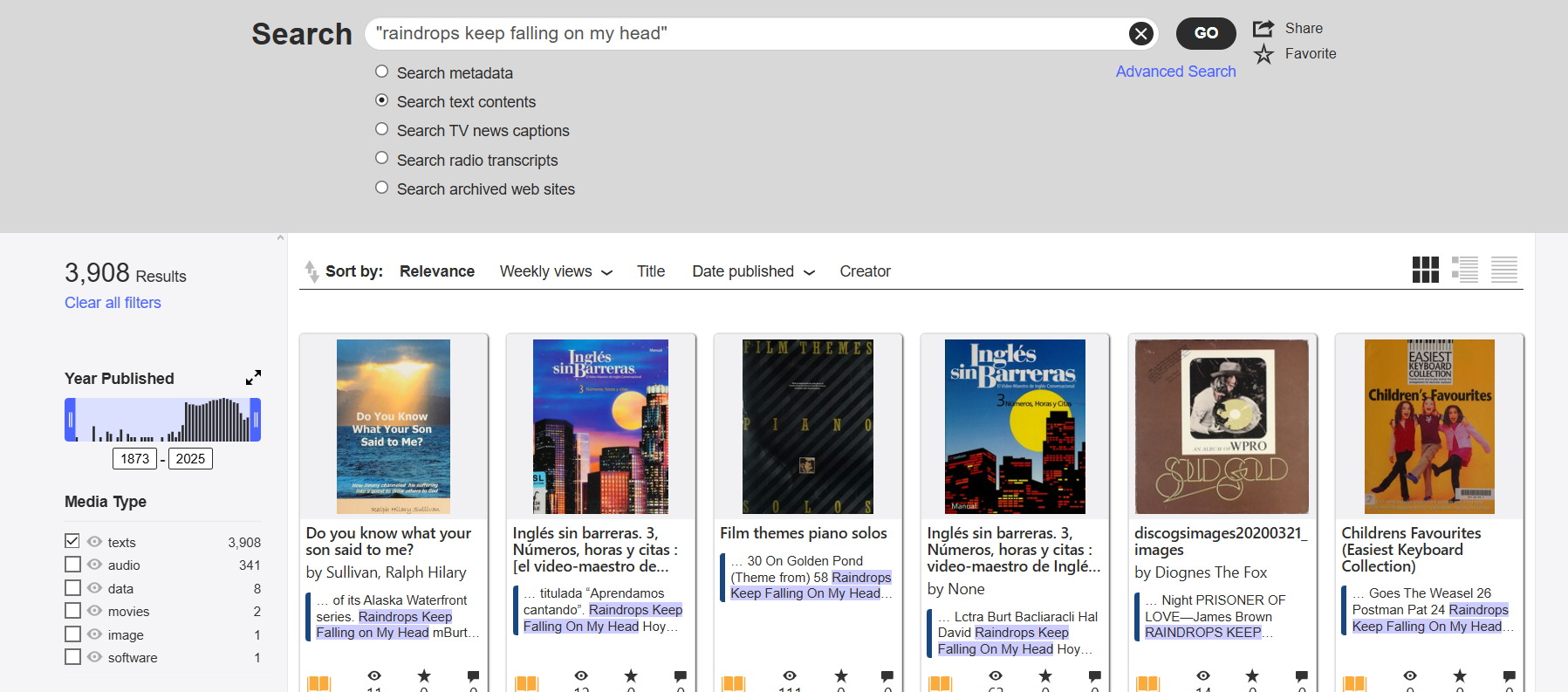
Task: Check the data media type checkbox
Action: click(x=72, y=588)
